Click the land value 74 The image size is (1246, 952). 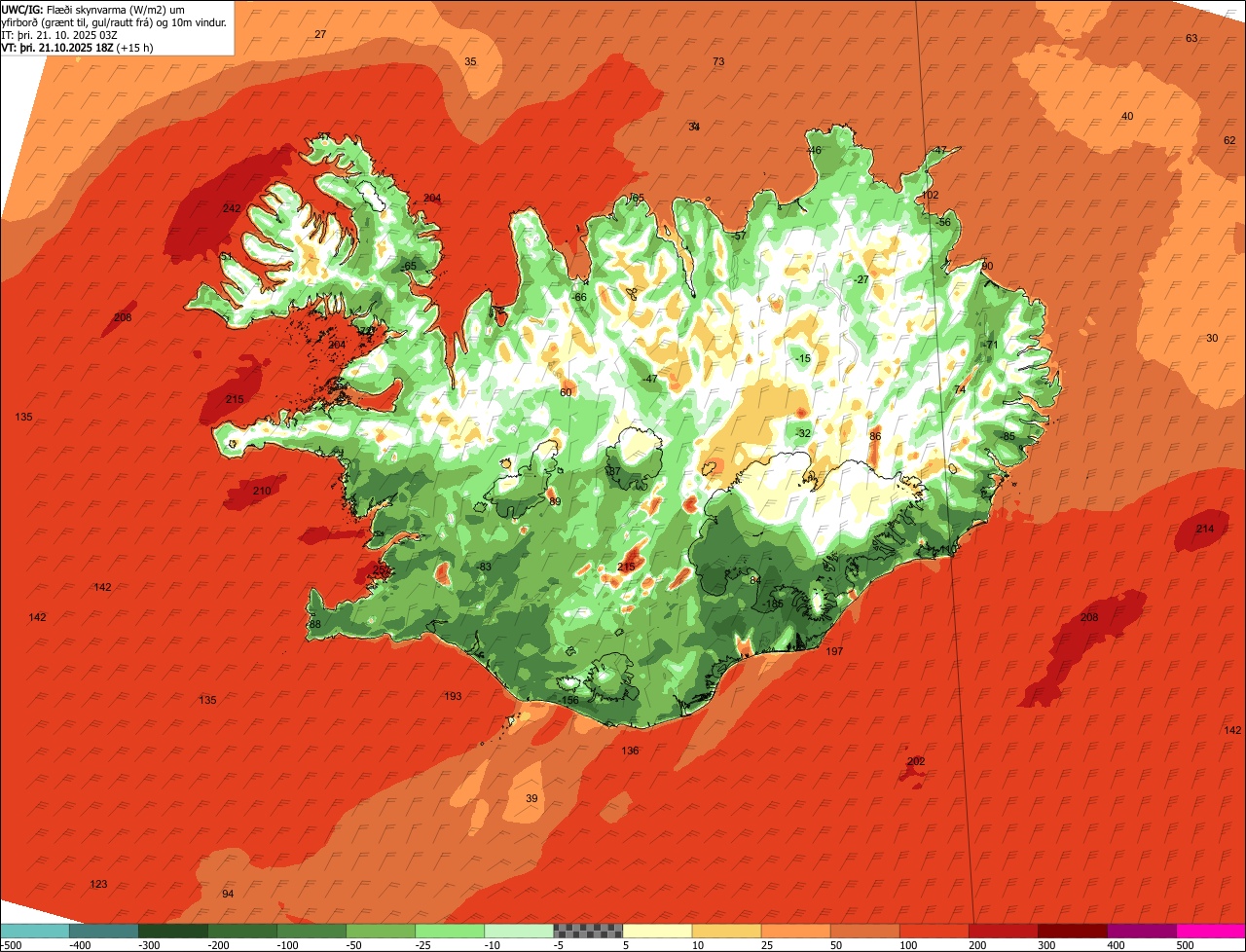(x=960, y=388)
